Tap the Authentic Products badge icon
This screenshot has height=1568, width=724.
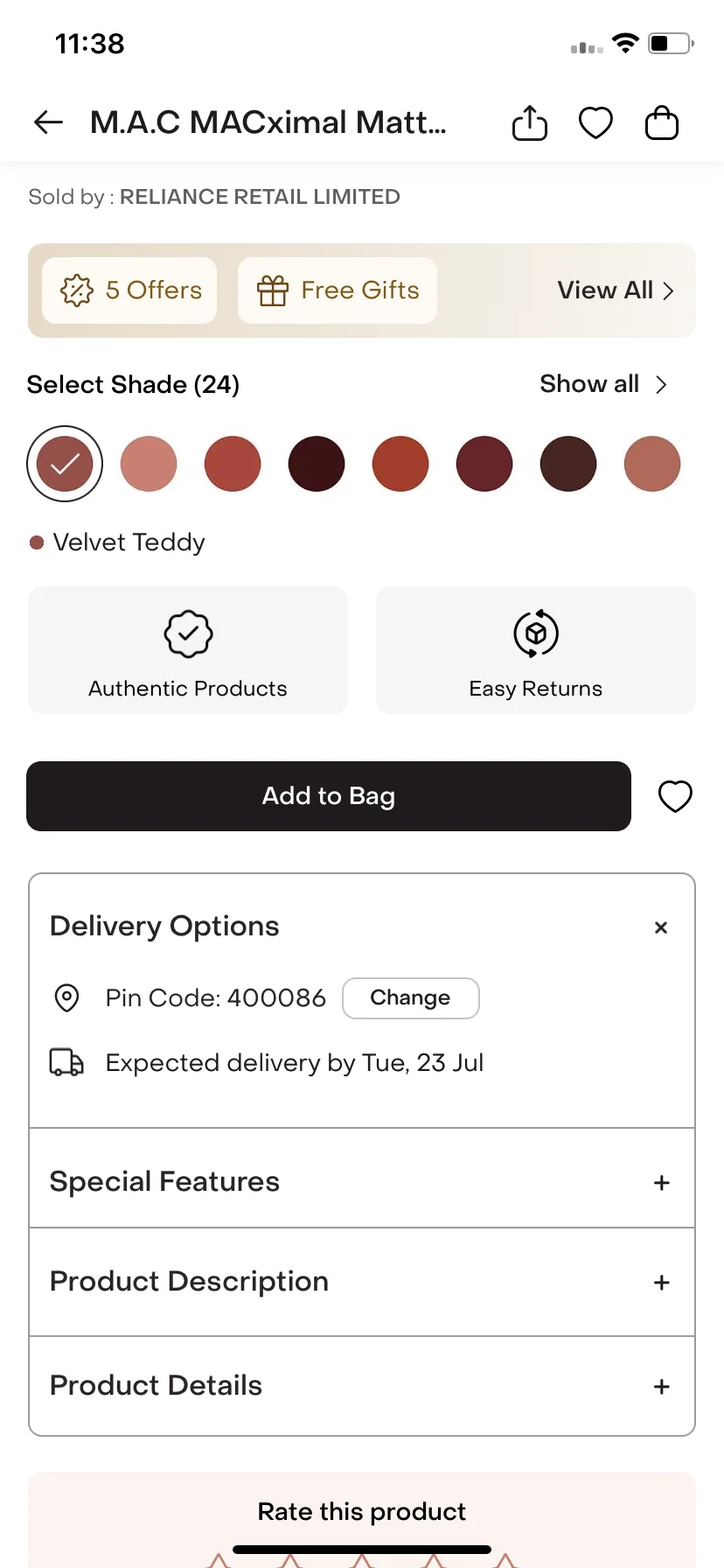click(x=188, y=633)
